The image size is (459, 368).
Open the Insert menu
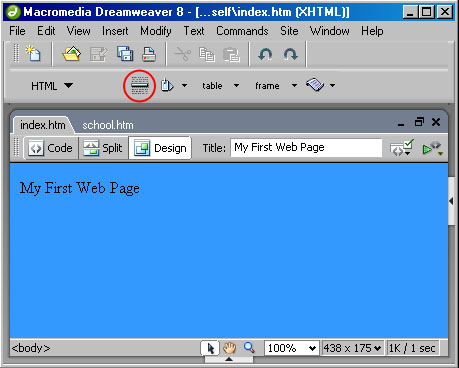coord(115,31)
